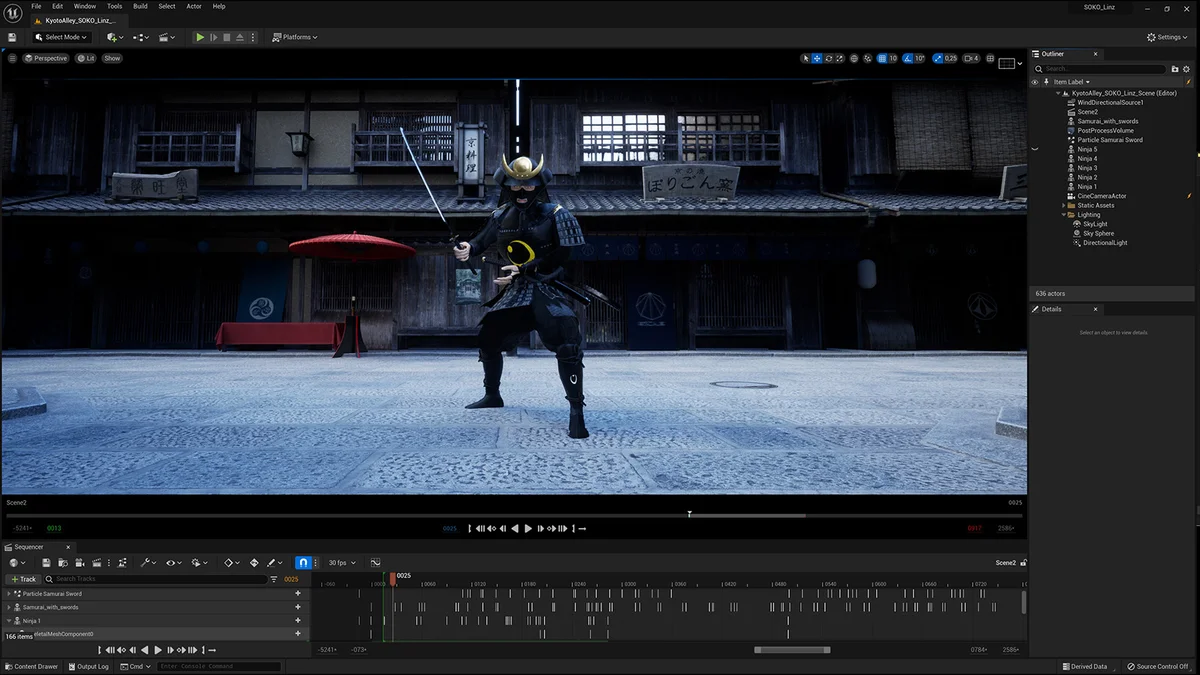Add keyframe on Samurai_with_swords track plus icon
1200x675 pixels.
[297, 607]
